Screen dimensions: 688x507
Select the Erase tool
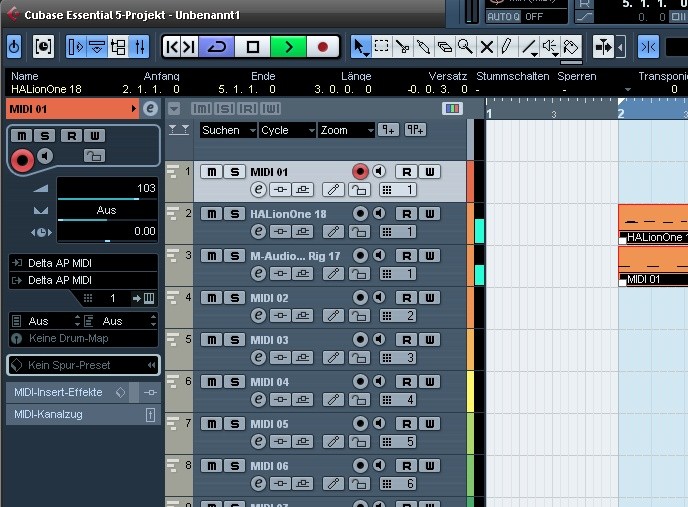click(444, 47)
